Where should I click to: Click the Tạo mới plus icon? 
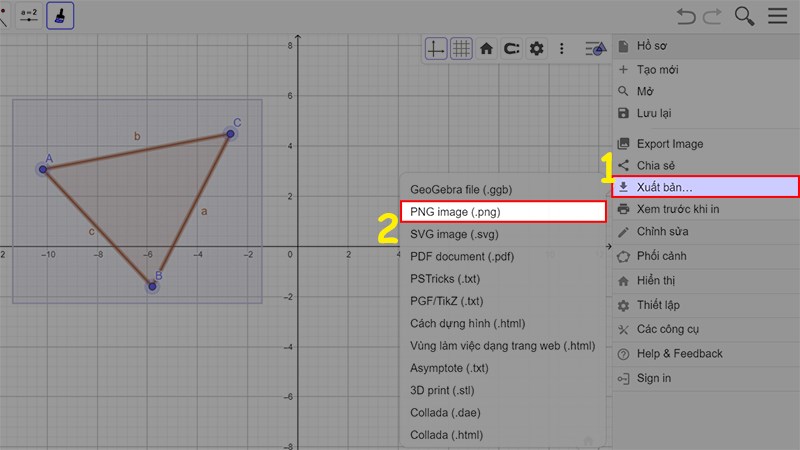click(x=623, y=69)
